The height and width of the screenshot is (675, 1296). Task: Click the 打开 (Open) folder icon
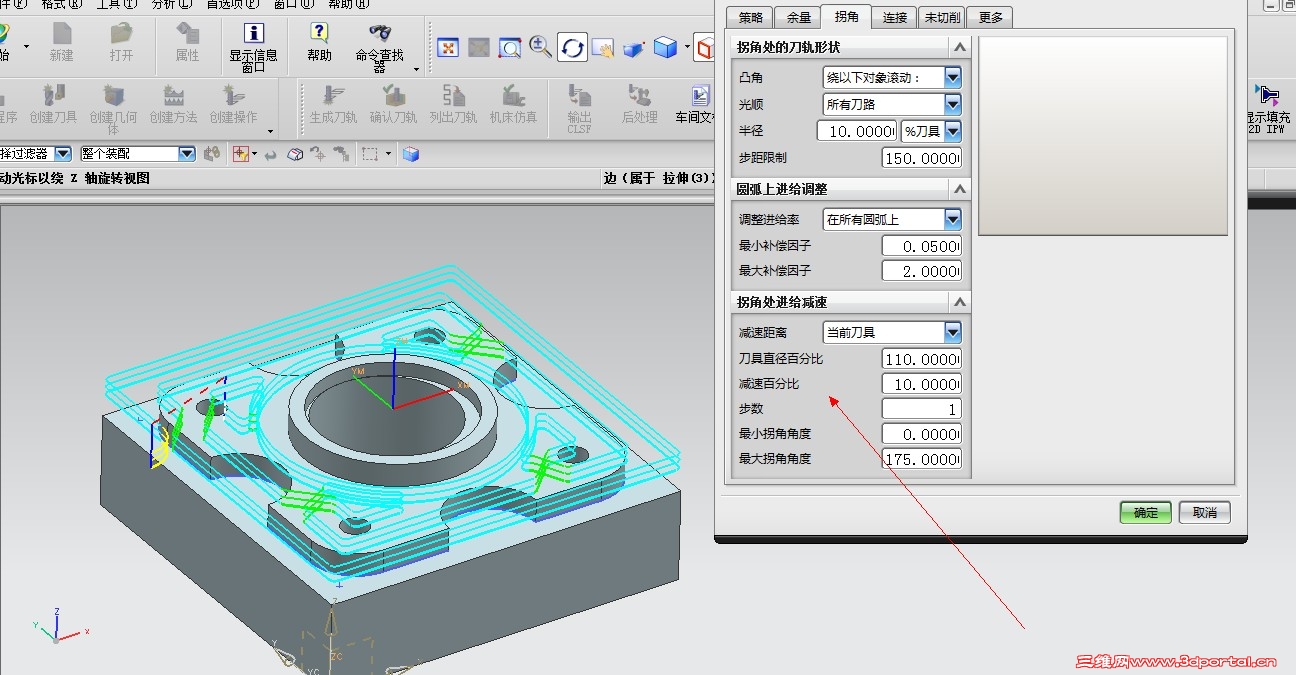click(x=122, y=42)
